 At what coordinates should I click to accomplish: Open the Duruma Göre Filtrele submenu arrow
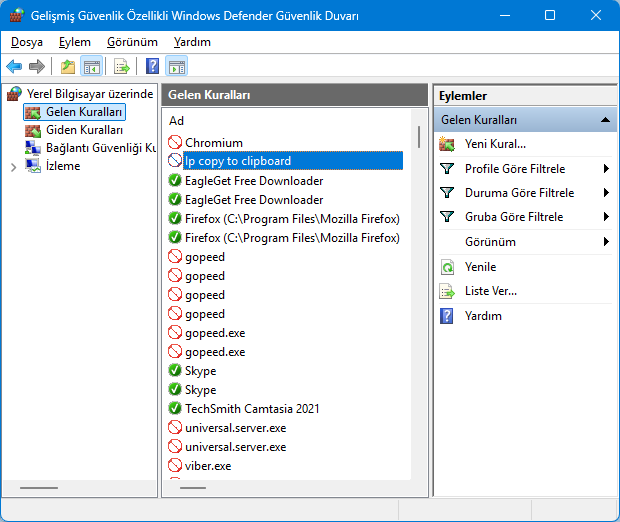(x=606, y=193)
